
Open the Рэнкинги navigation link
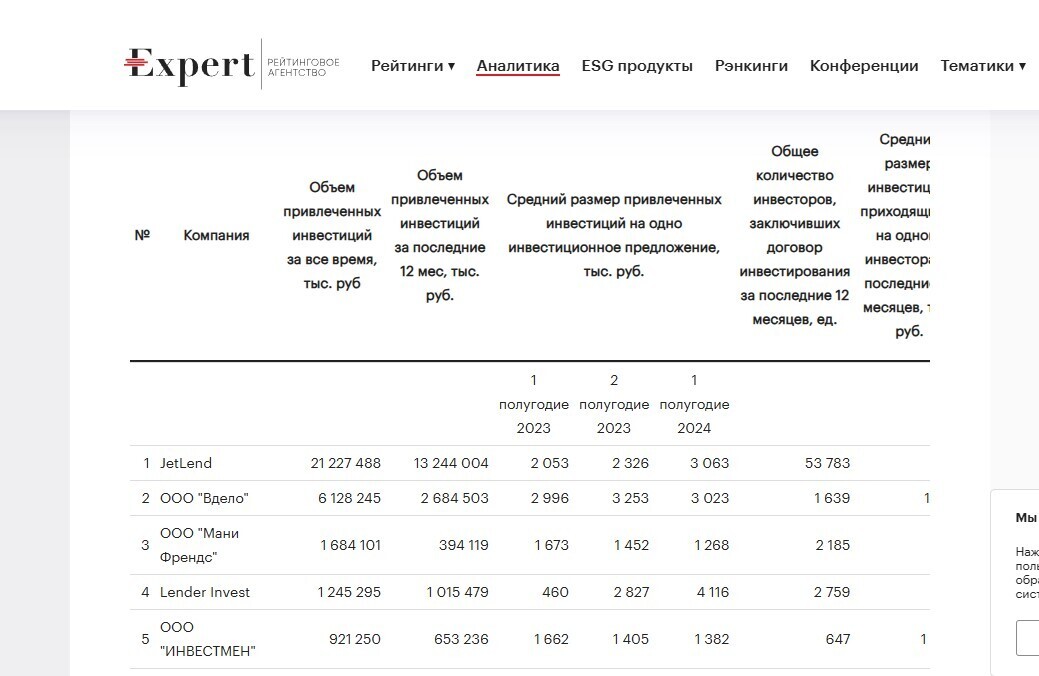pyautogui.click(x=751, y=66)
